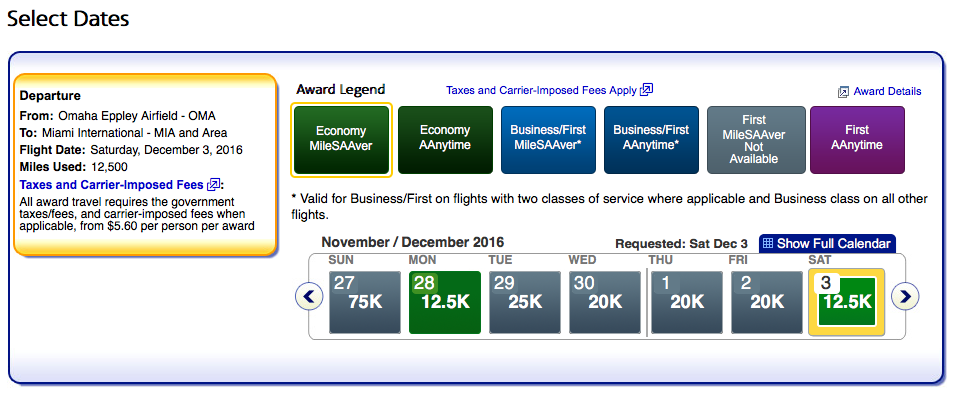
Task: Pick Wednesday 30 at 20K miles
Action: (x=605, y=303)
